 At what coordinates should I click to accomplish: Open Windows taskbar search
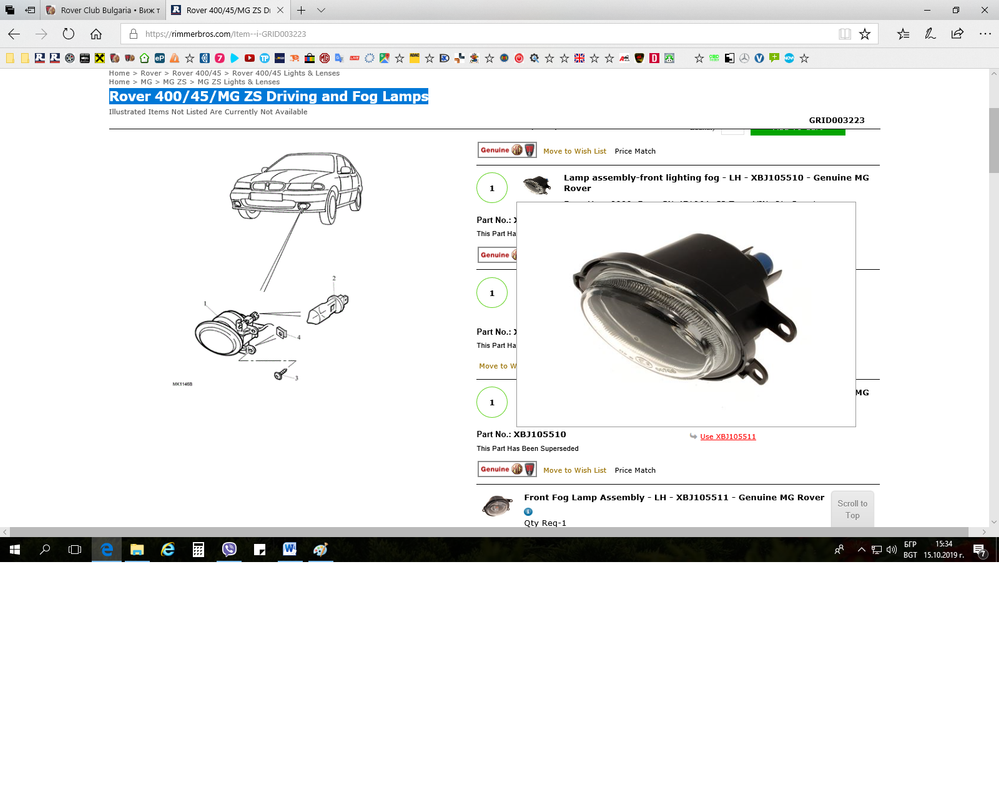coord(45,549)
